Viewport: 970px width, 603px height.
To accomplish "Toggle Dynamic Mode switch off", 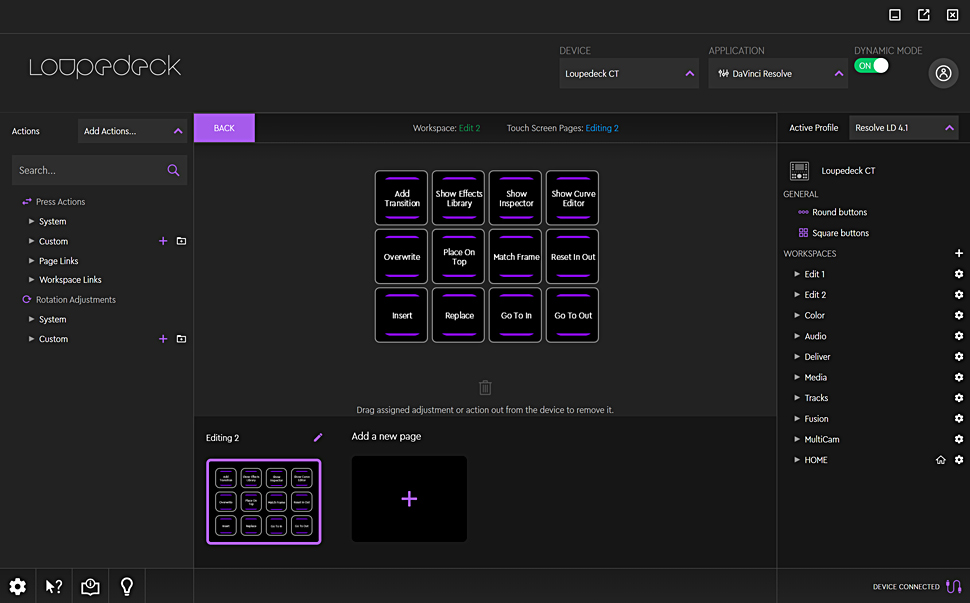I will pyautogui.click(x=871, y=66).
